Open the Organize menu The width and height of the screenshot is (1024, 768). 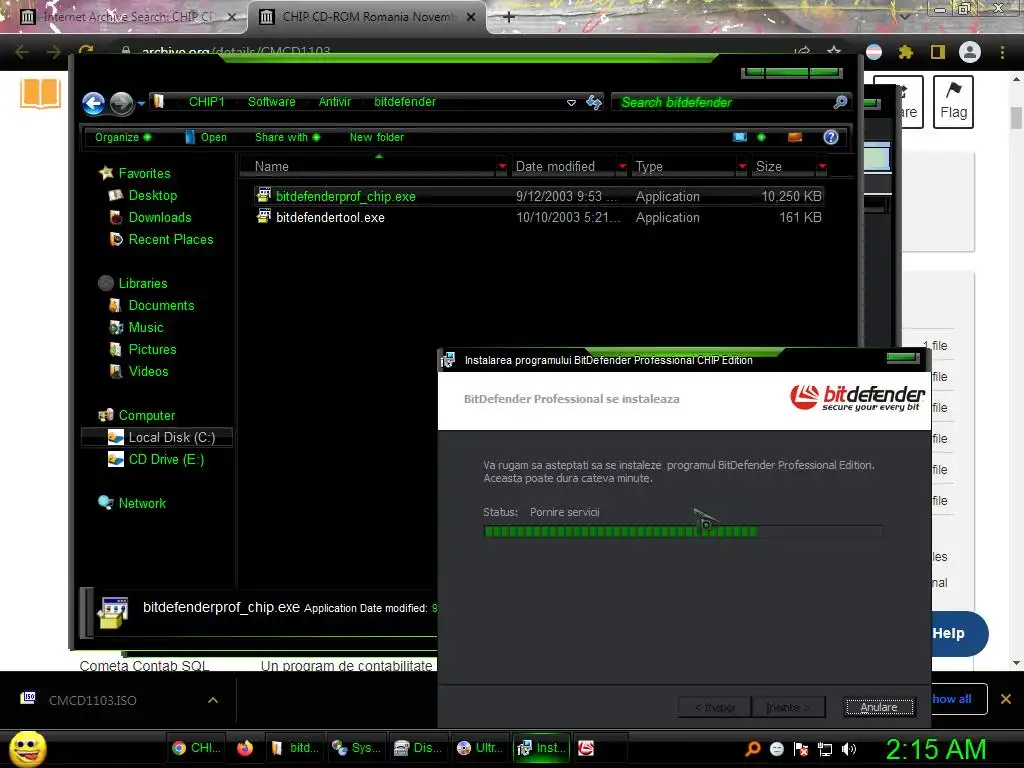tap(123, 137)
